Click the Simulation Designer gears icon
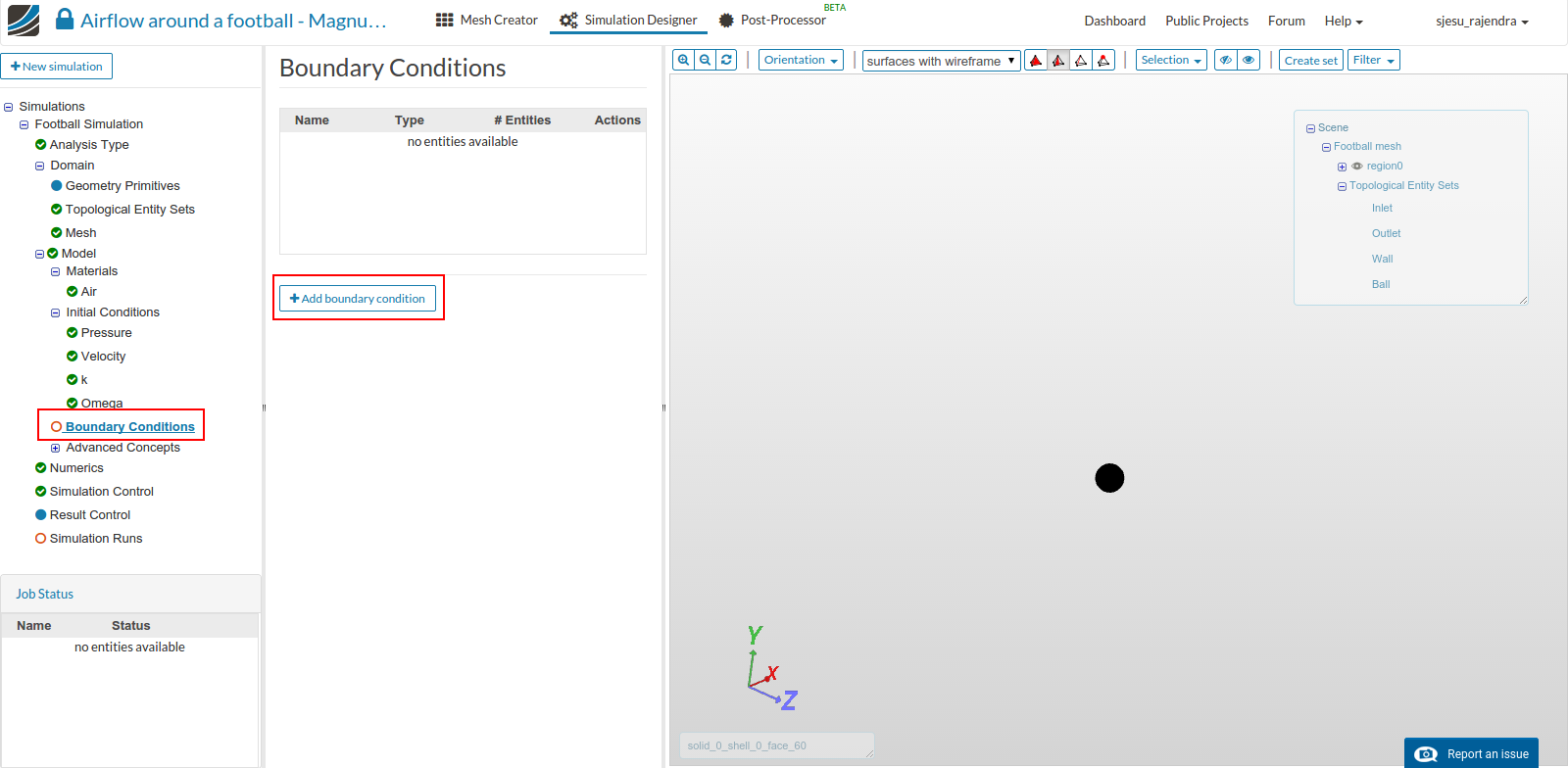 point(568,20)
